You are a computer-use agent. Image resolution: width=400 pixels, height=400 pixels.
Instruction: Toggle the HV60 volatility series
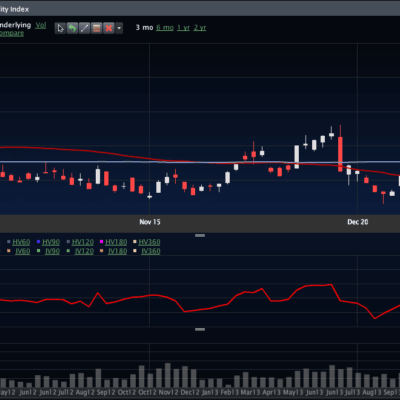21,242
